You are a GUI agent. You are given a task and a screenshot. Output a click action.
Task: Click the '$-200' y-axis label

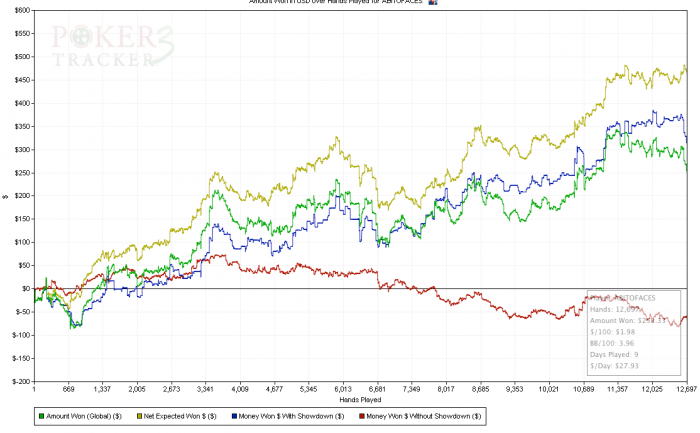21,382
